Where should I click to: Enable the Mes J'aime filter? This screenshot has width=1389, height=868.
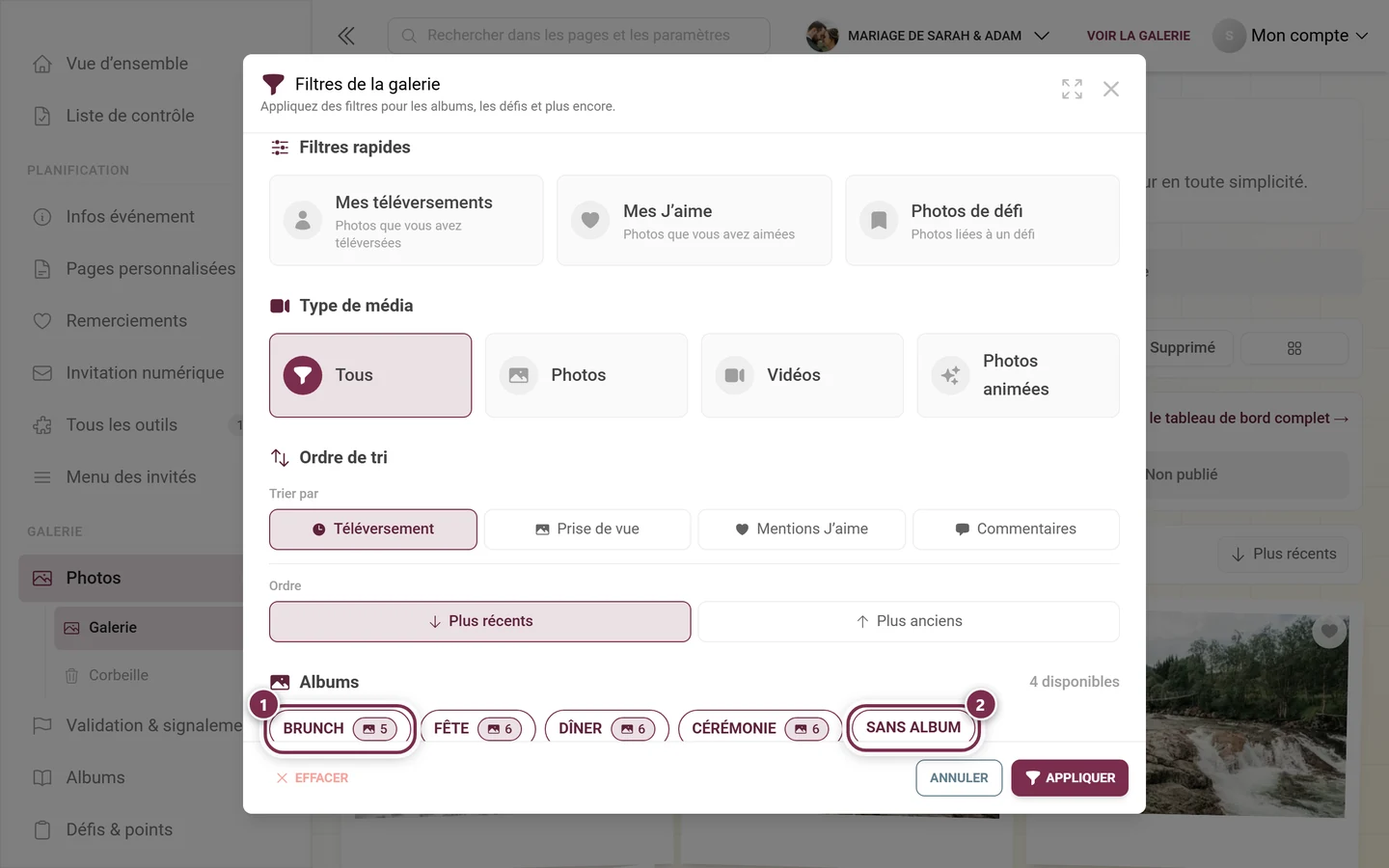(694, 221)
